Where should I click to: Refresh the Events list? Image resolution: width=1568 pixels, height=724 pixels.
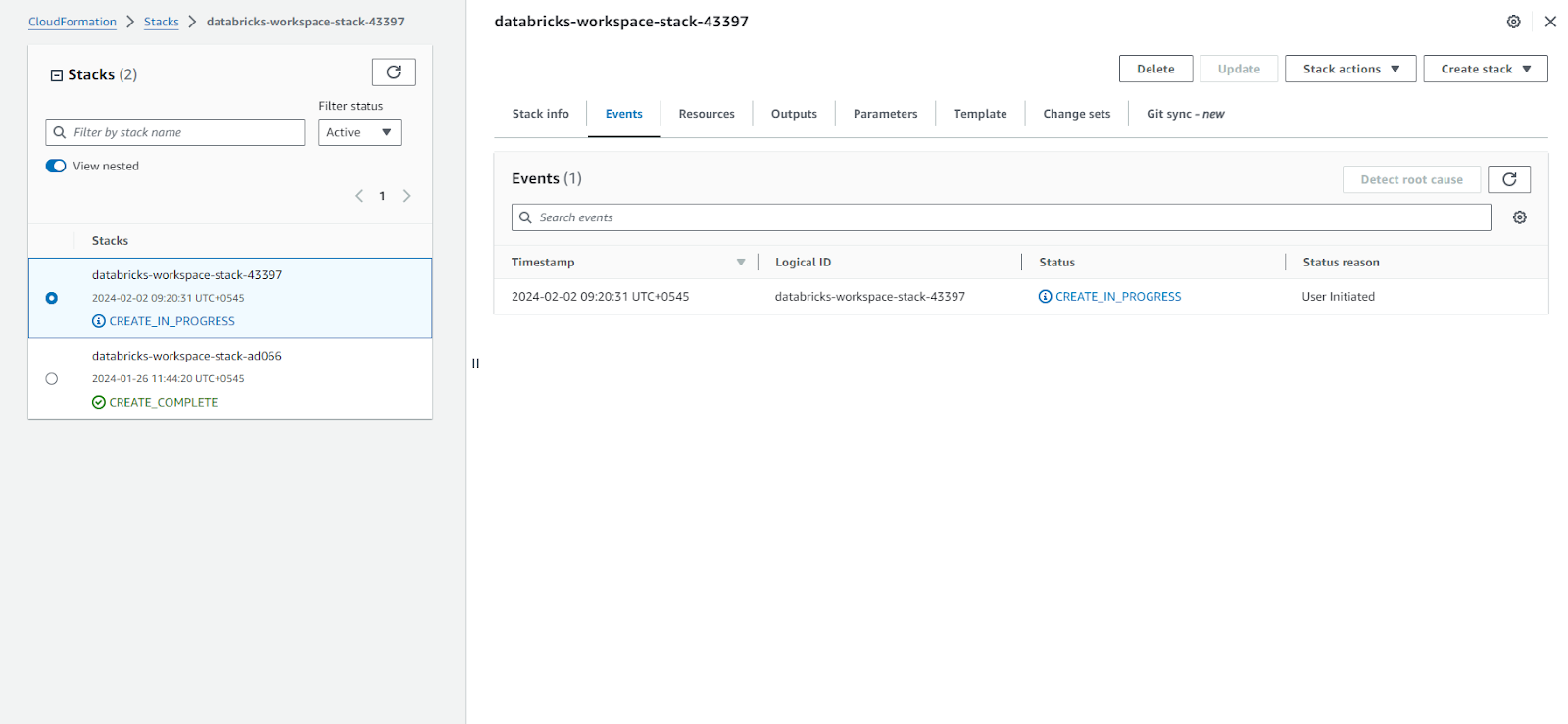coord(1509,179)
